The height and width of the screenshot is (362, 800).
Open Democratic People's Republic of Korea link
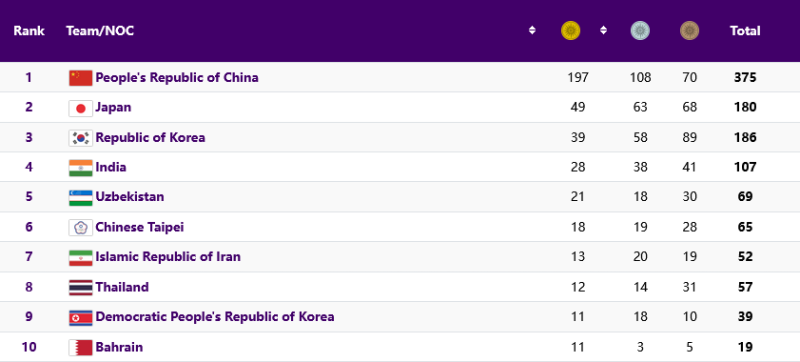click(x=215, y=317)
